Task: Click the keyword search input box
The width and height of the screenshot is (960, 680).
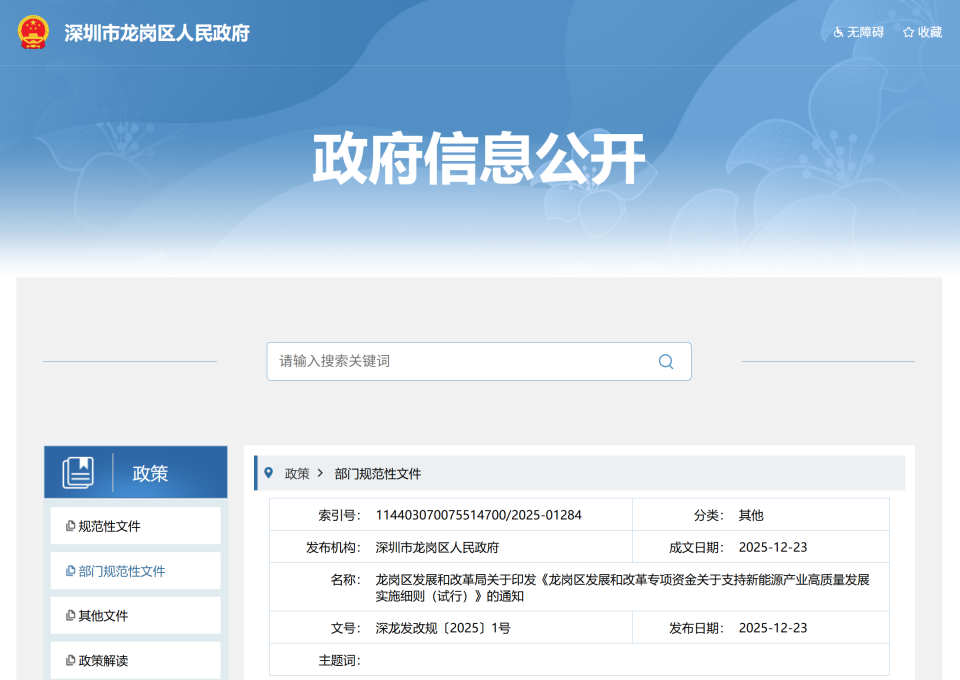Action: pyautogui.click(x=450, y=361)
